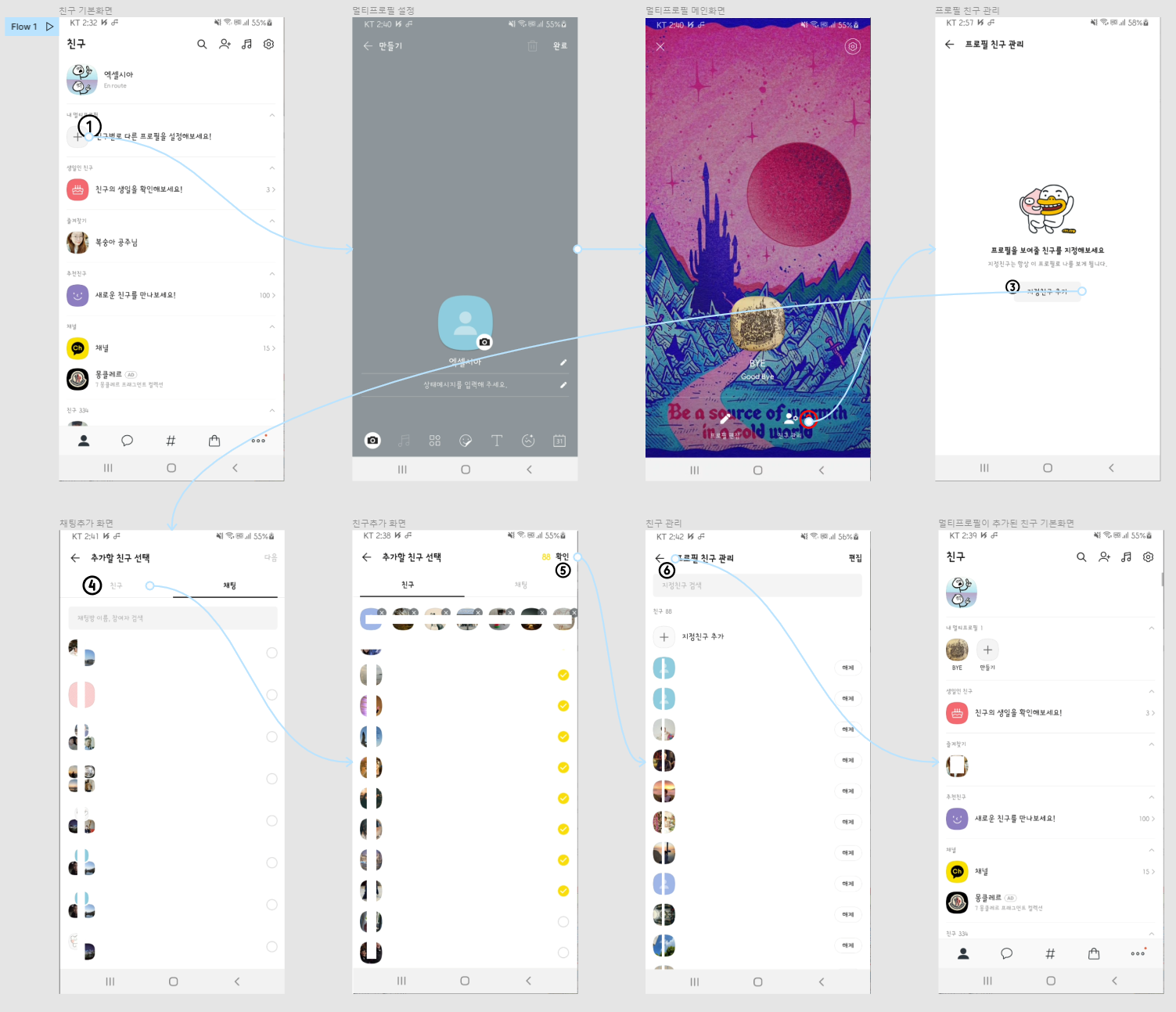Tap trash icon in 만들기 header
The width and height of the screenshot is (1176, 1012).
click(x=532, y=46)
